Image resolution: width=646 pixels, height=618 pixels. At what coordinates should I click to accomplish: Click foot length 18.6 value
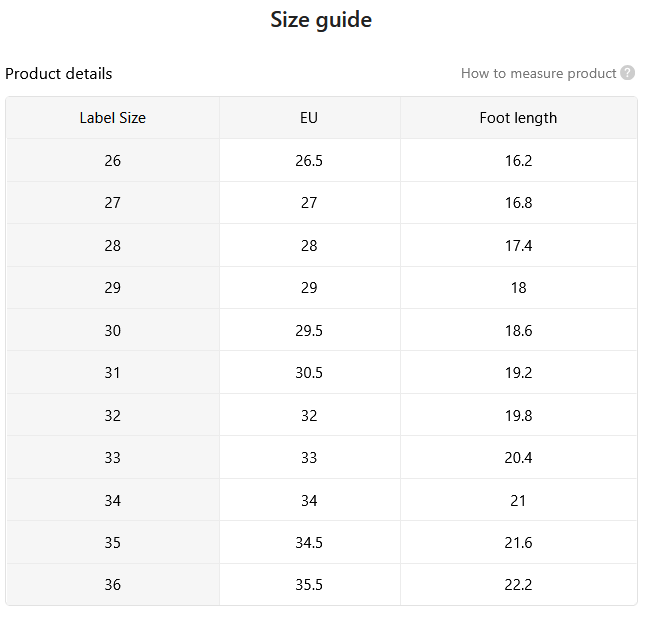(518, 330)
